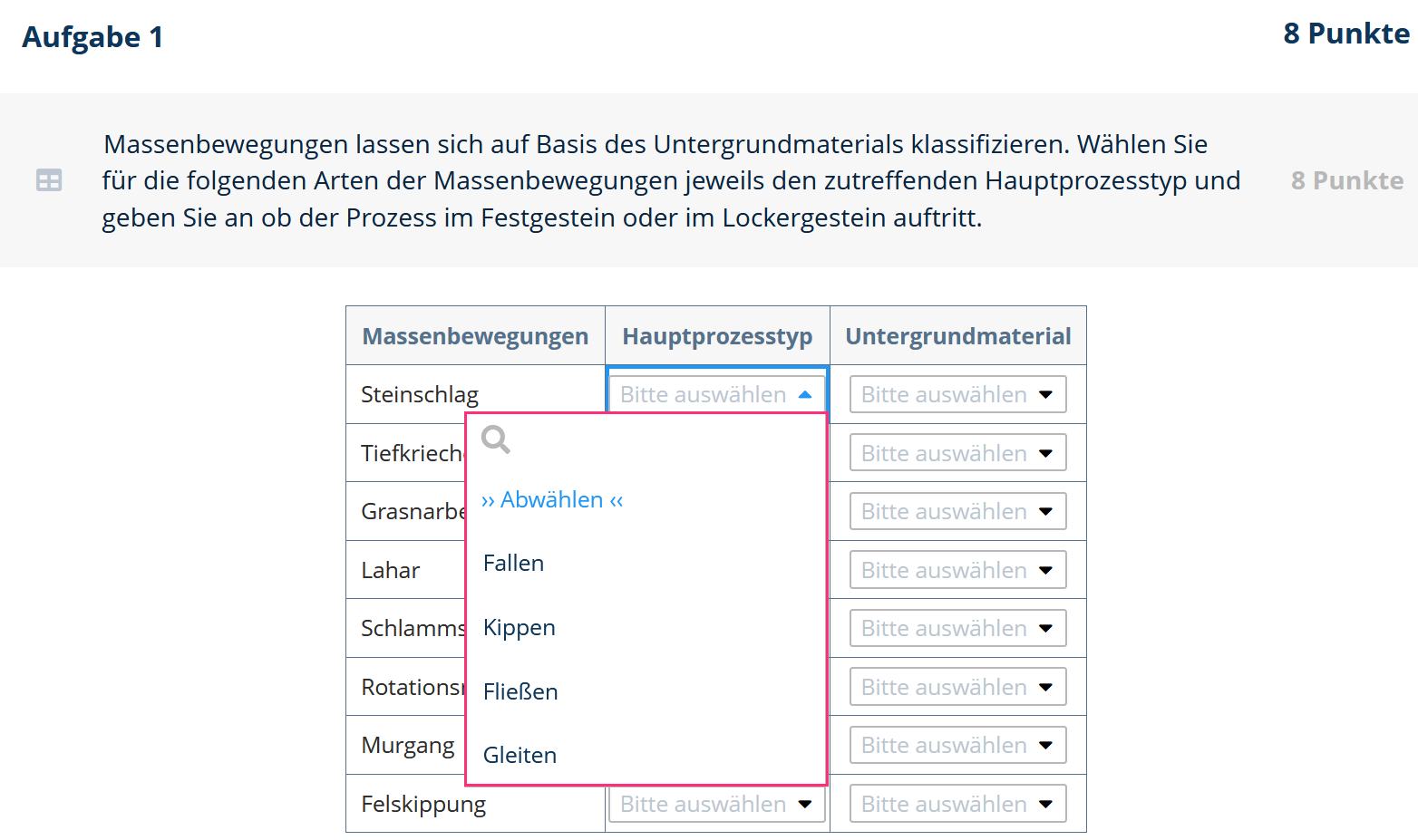Open Untergrundmaterial dropdown in Schlammstrom row
Screen dimensions: 1418x840
(x=957, y=628)
